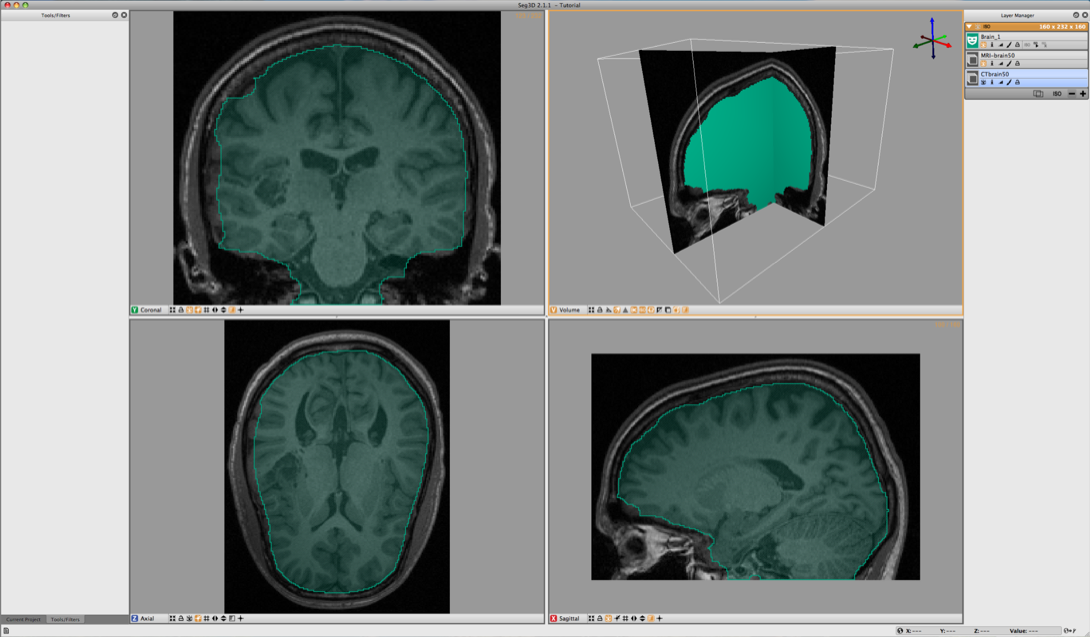Click delete isosurface icon on Brain_1 layer
The width and height of the screenshot is (1090, 637).
click(x=1044, y=45)
